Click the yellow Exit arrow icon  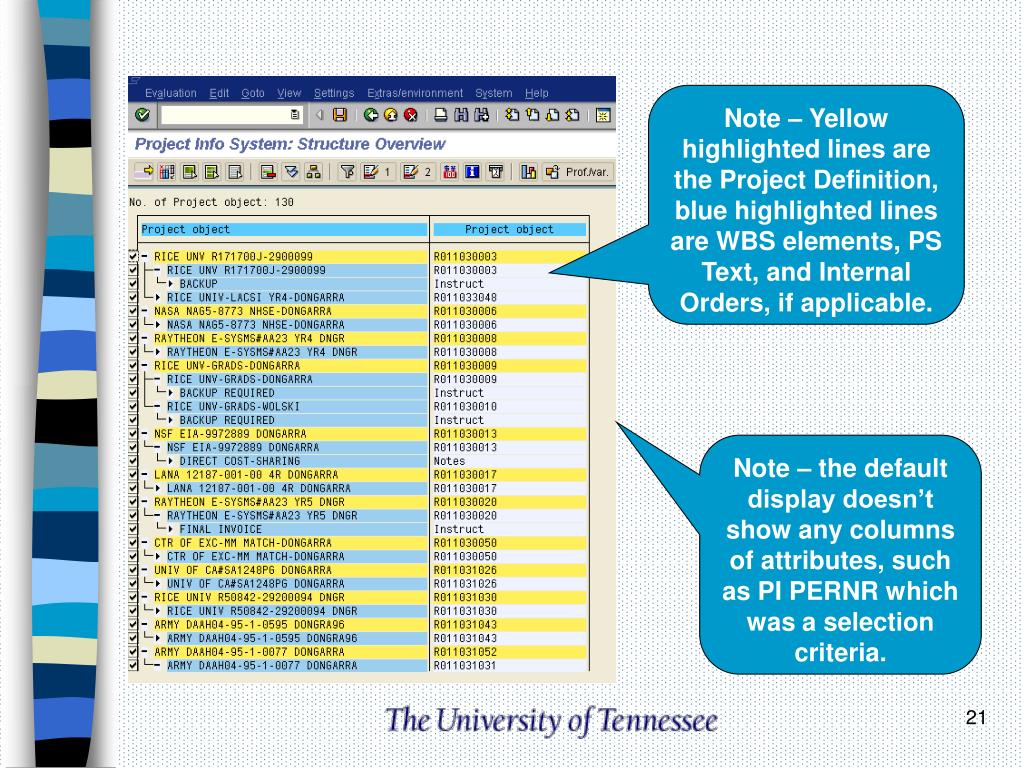[391, 115]
